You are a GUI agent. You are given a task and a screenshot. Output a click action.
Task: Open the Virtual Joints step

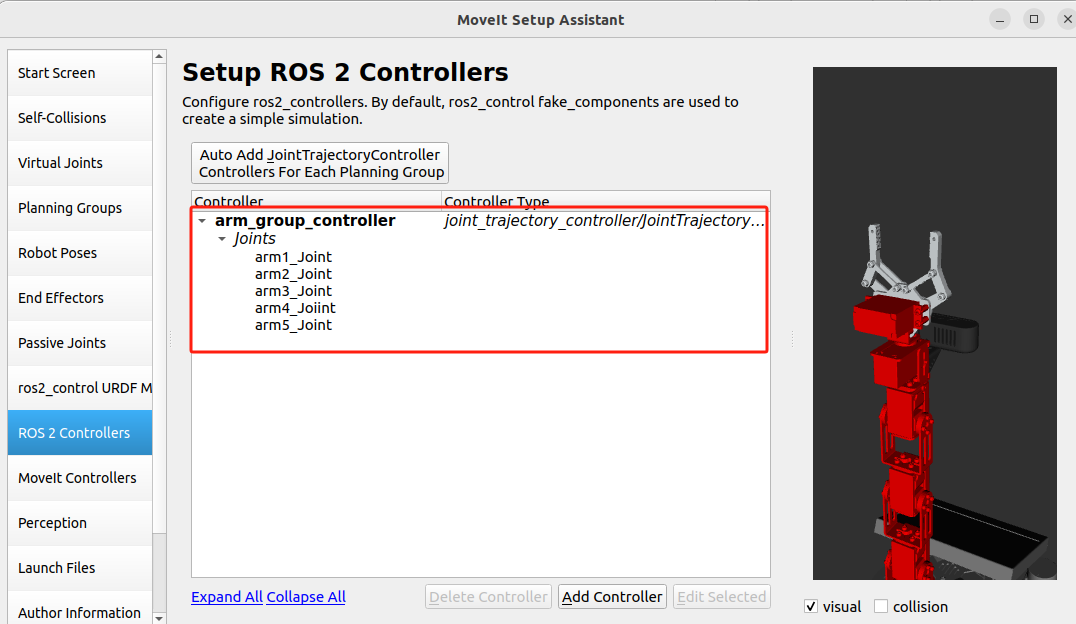pyautogui.click(x=80, y=163)
